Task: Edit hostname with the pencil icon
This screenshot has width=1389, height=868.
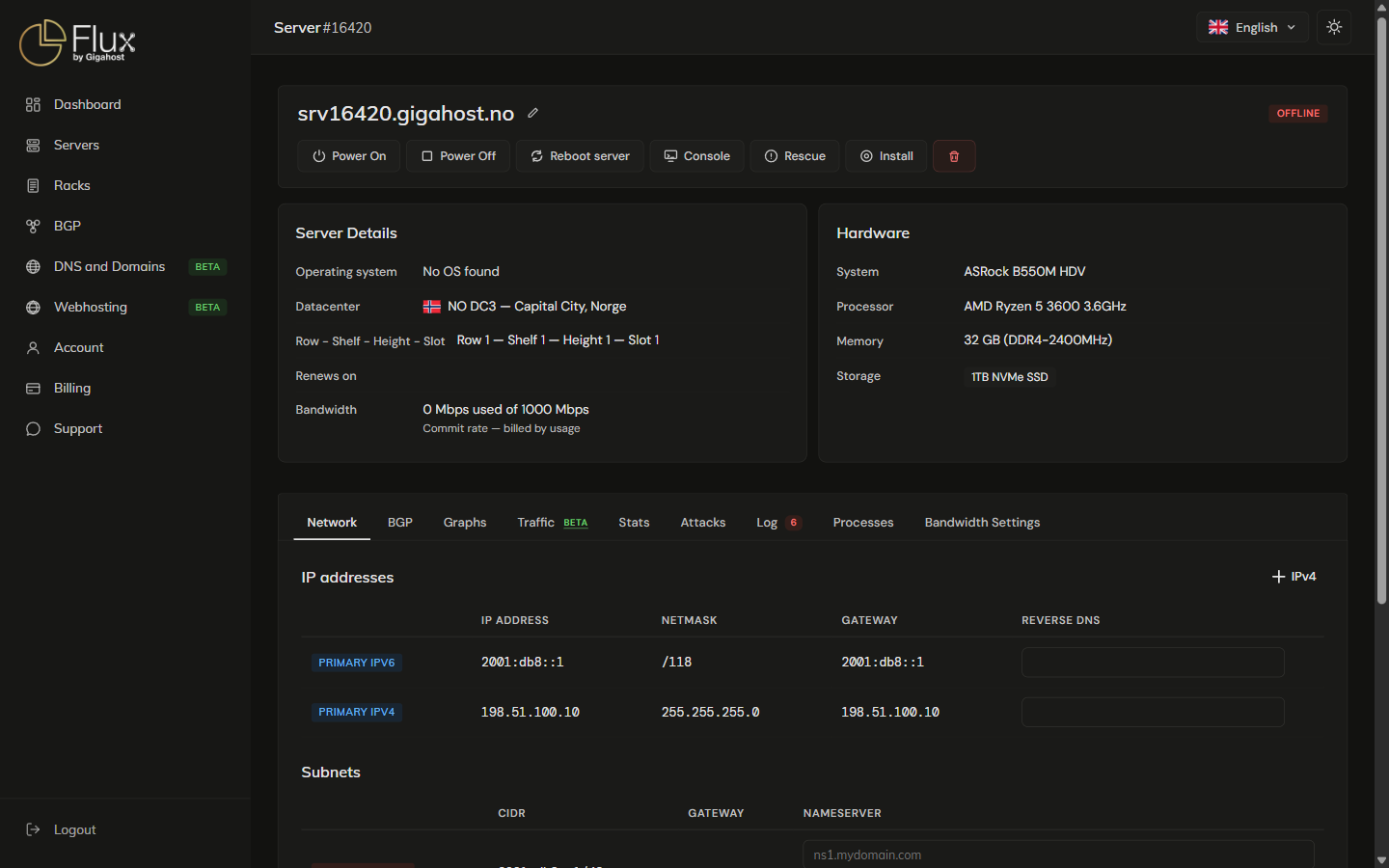Action: [532, 113]
